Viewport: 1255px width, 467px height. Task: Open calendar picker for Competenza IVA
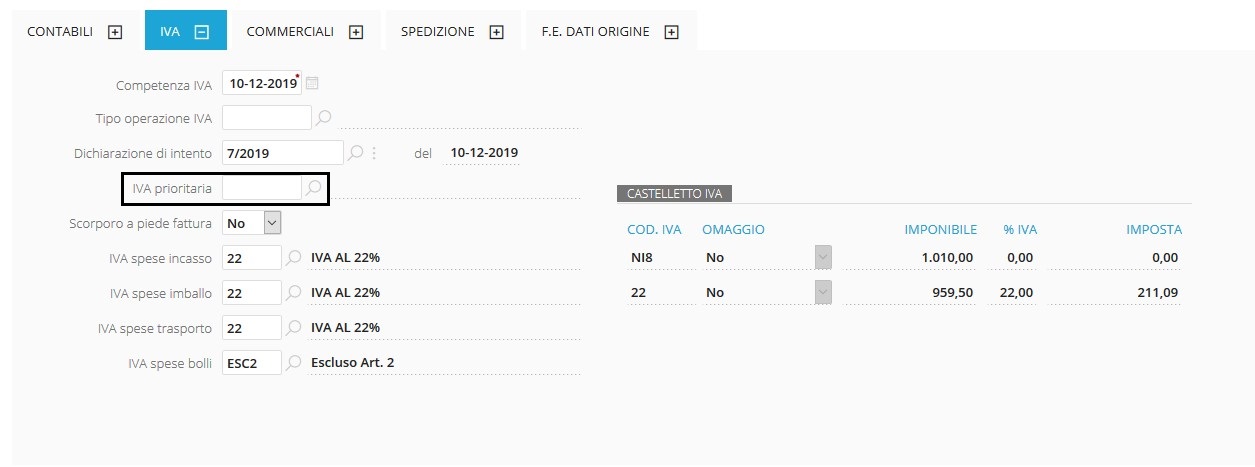click(x=312, y=83)
